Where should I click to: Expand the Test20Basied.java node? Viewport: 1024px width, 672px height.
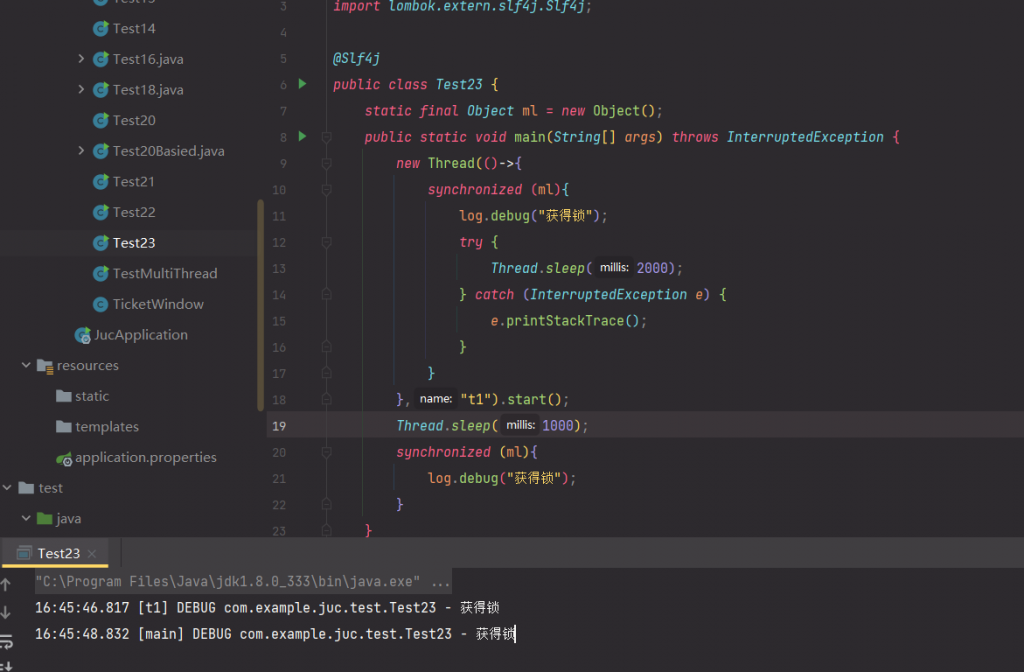pyautogui.click(x=81, y=151)
